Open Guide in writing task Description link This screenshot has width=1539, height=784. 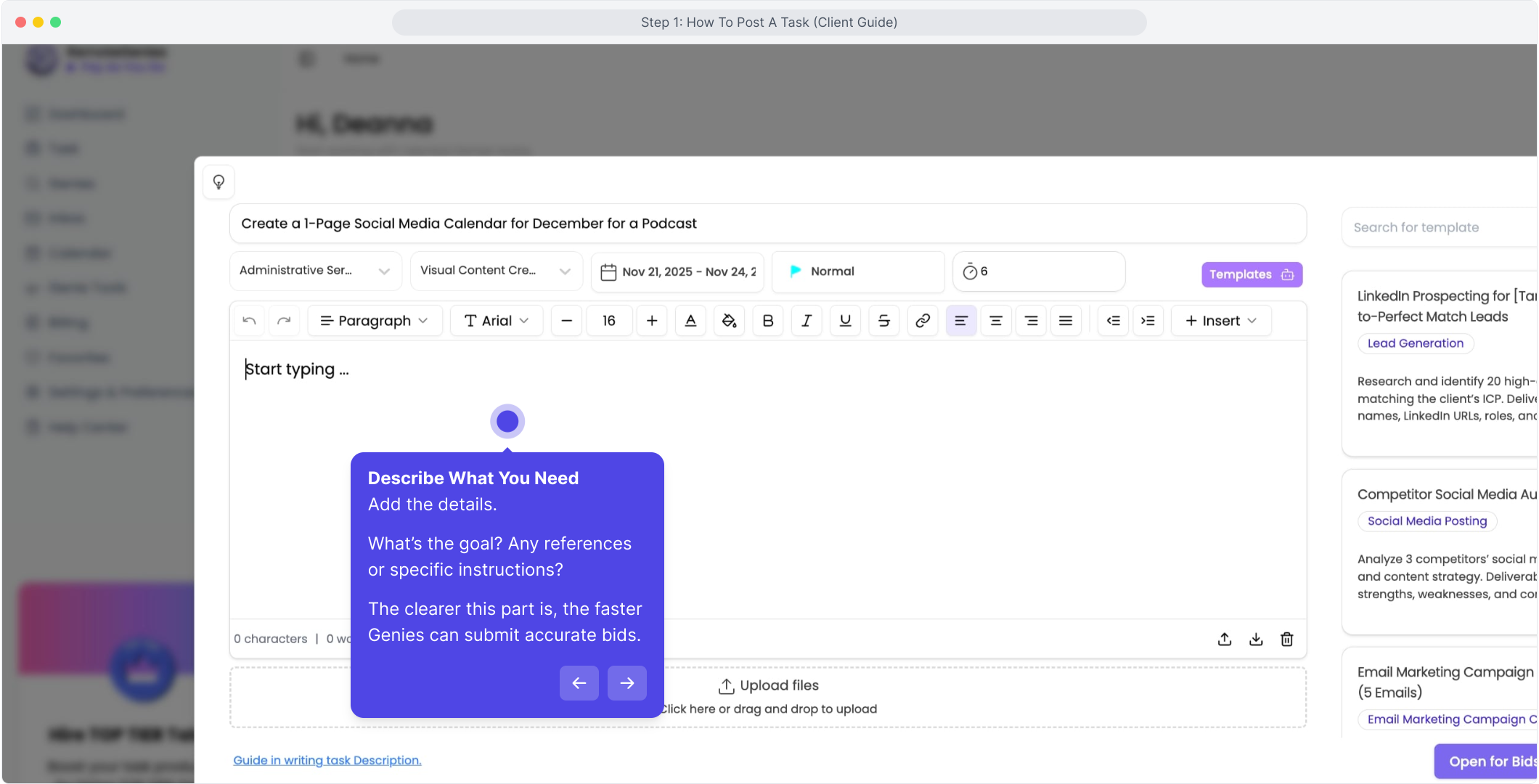click(327, 760)
